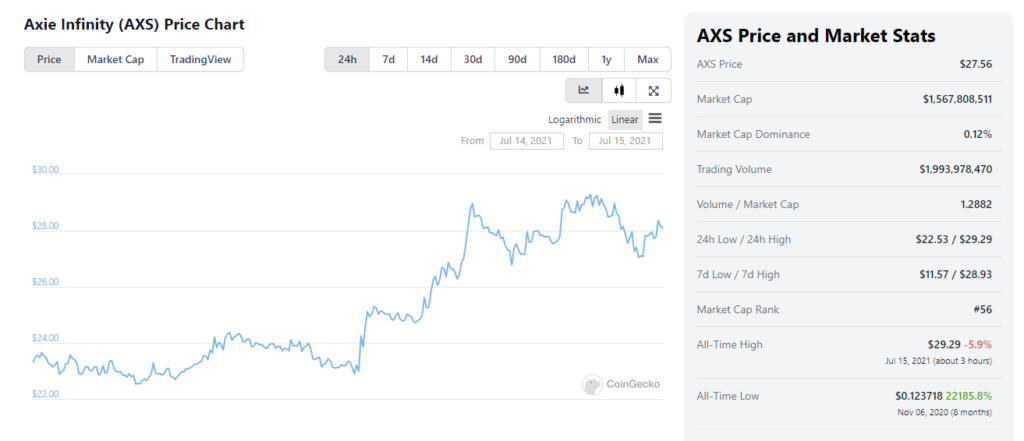This screenshot has height=441, width=1024.
Task: Select the Market Cap tab
Action: (116, 59)
